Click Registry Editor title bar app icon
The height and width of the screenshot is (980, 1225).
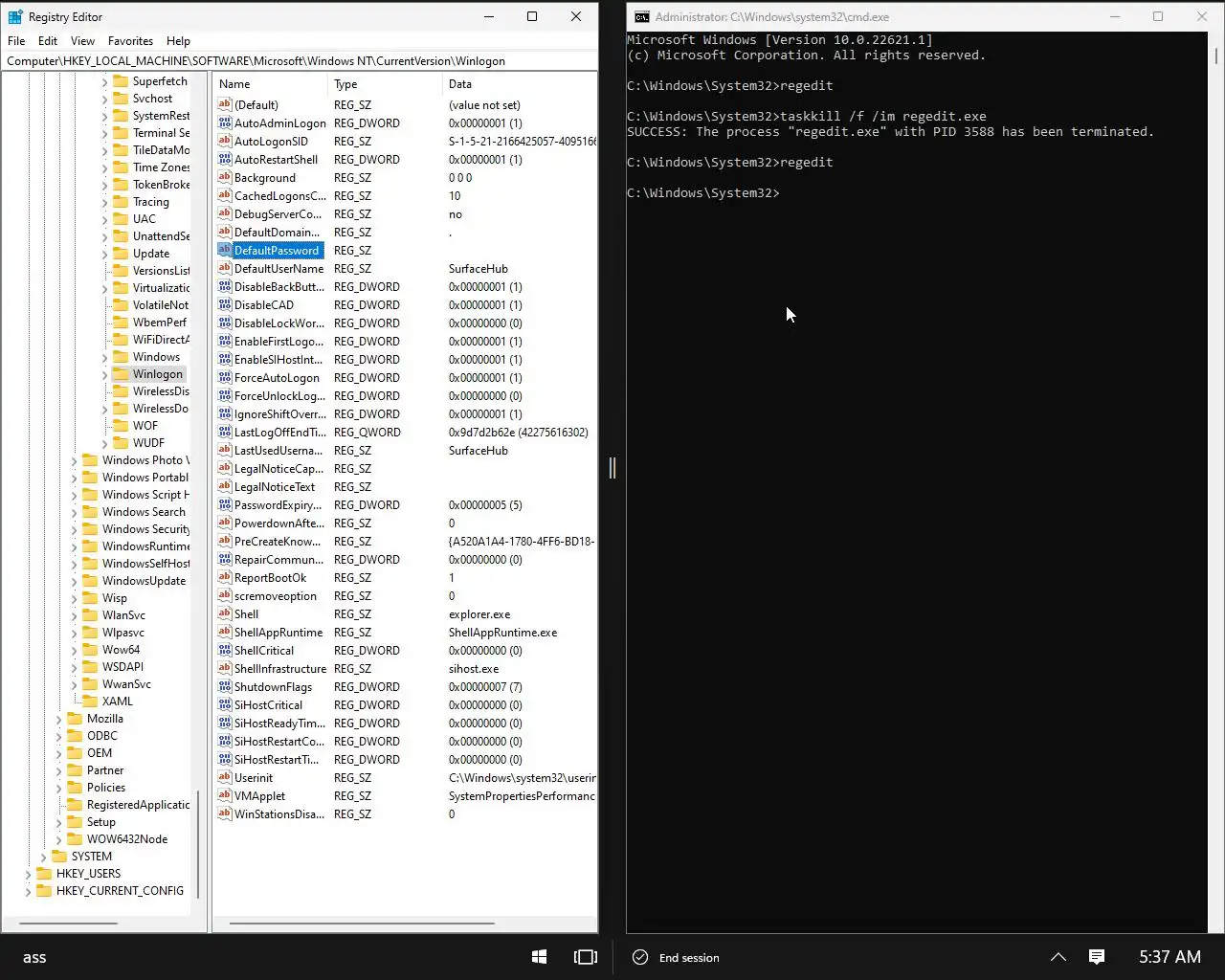tap(15, 16)
